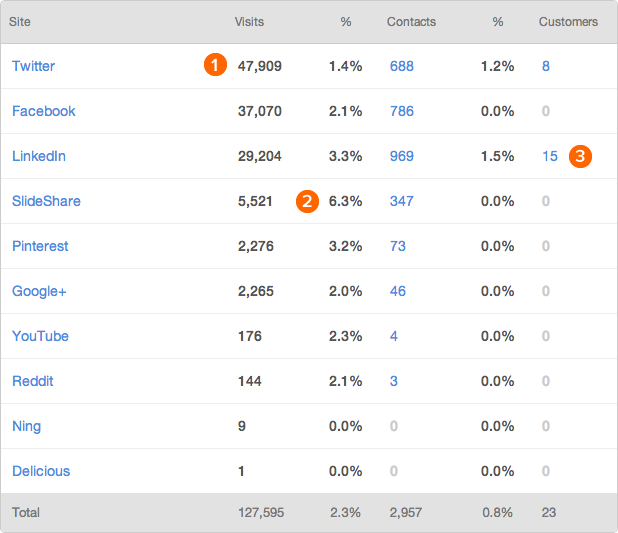The width and height of the screenshot is (618, 533).
Task: Open the Facebook site link
Action: click(43, 111)
